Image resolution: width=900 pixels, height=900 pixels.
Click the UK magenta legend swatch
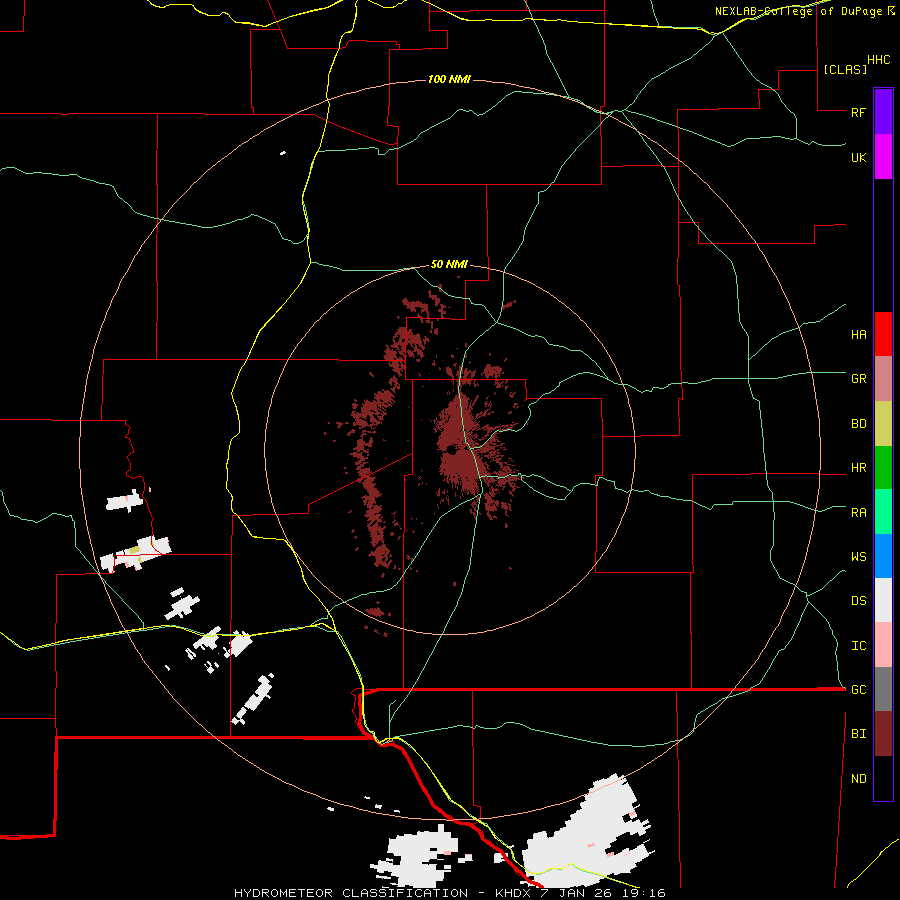(883, 157)
